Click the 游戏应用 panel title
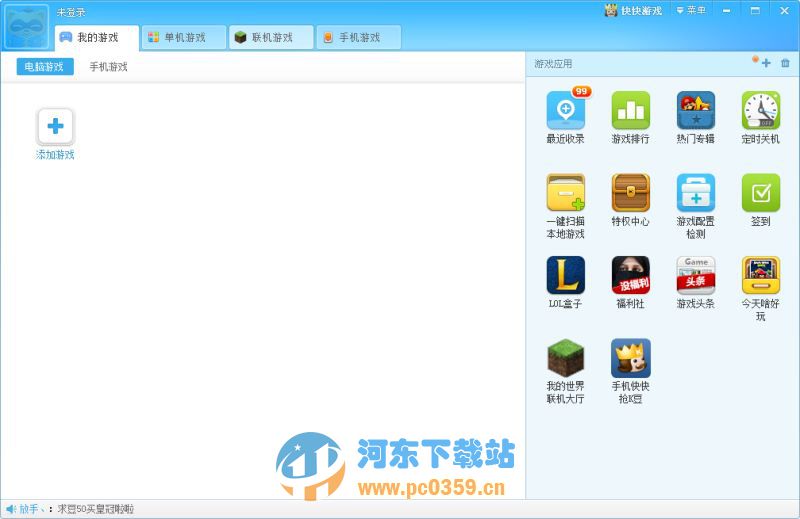 tap(553, 64)
